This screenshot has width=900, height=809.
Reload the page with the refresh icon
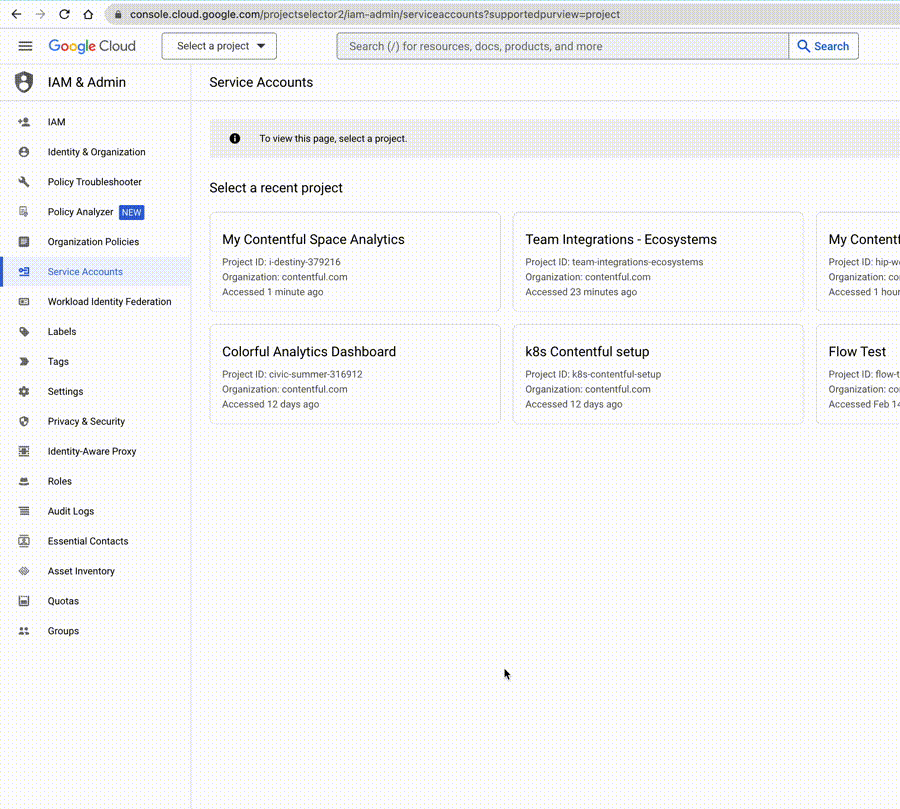[64, 14]
